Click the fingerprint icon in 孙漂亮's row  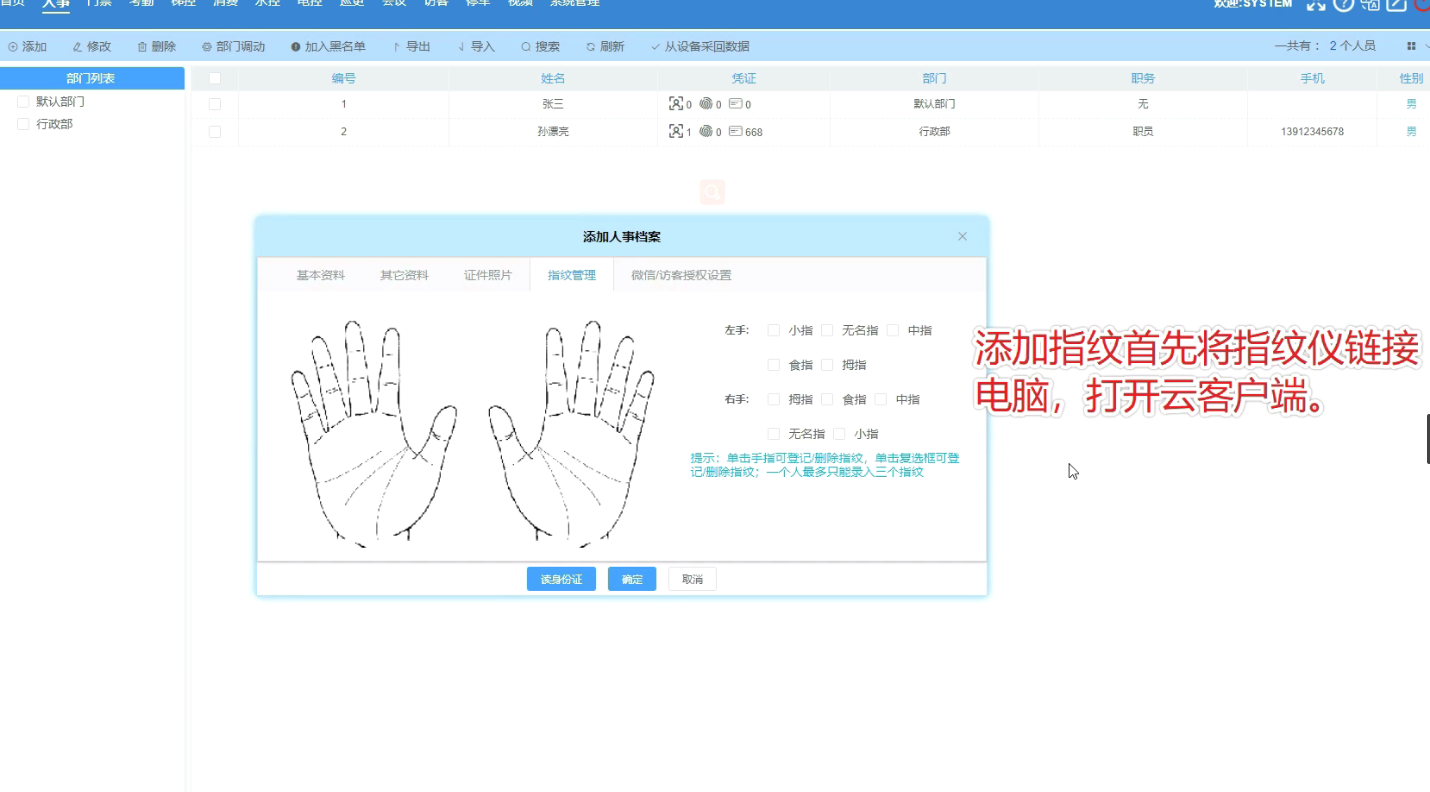pyautogui.click(x=706, y=131)
